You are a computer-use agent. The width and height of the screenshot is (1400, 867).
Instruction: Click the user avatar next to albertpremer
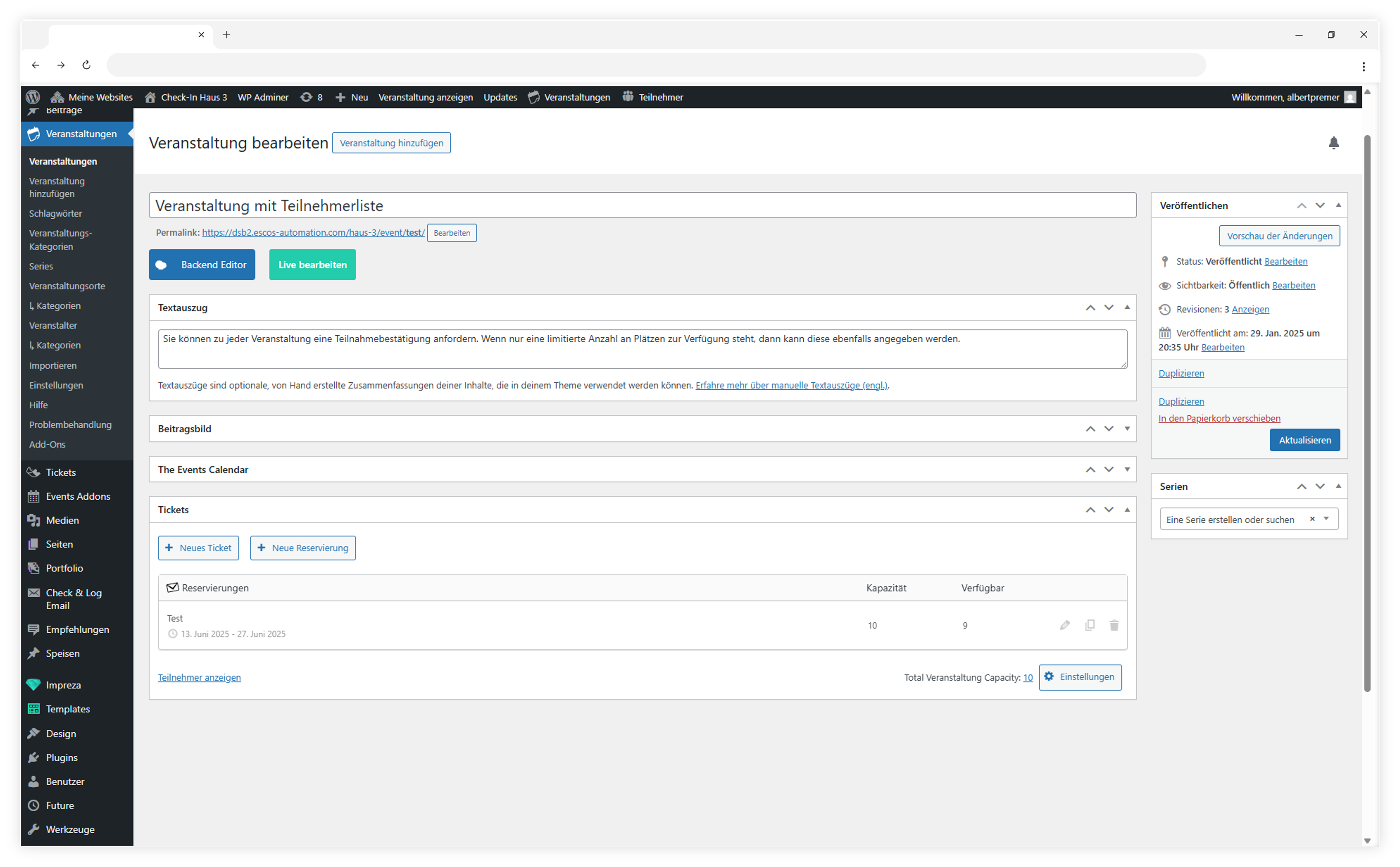tap(1350, 97)
